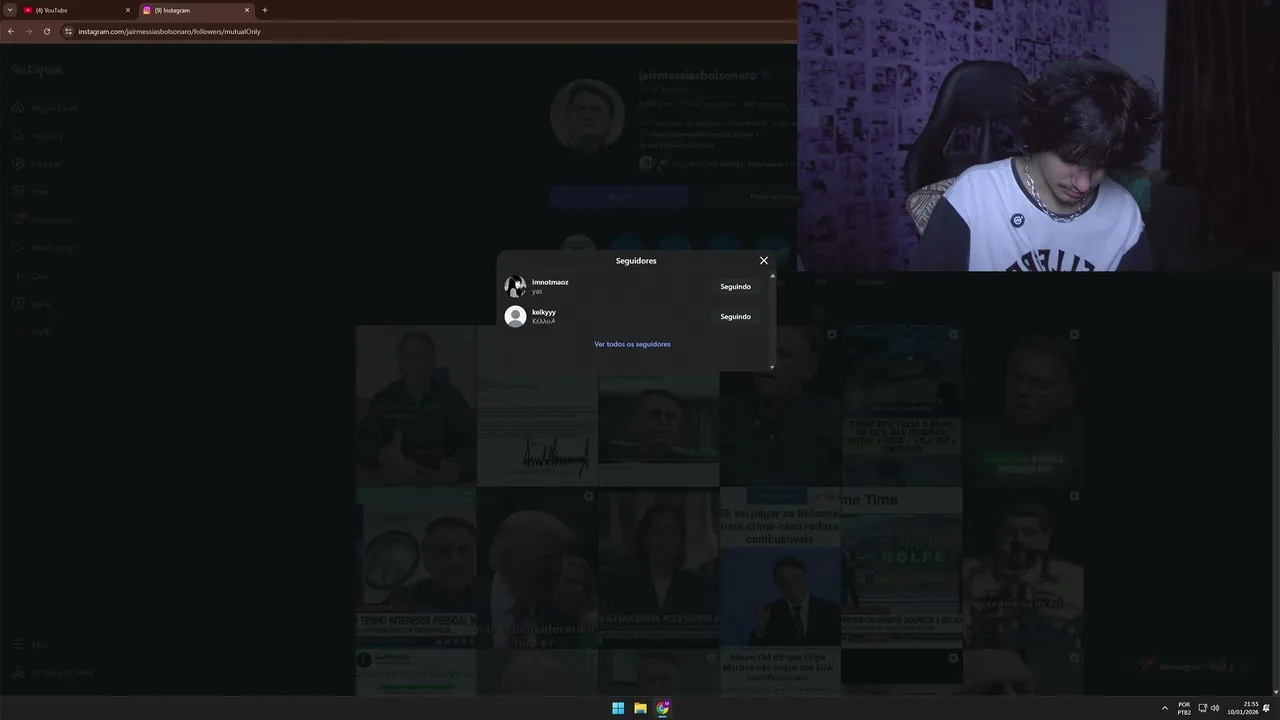The image size is (1280, 720).
Task: Go back to previous page
Action: (11, 31)
